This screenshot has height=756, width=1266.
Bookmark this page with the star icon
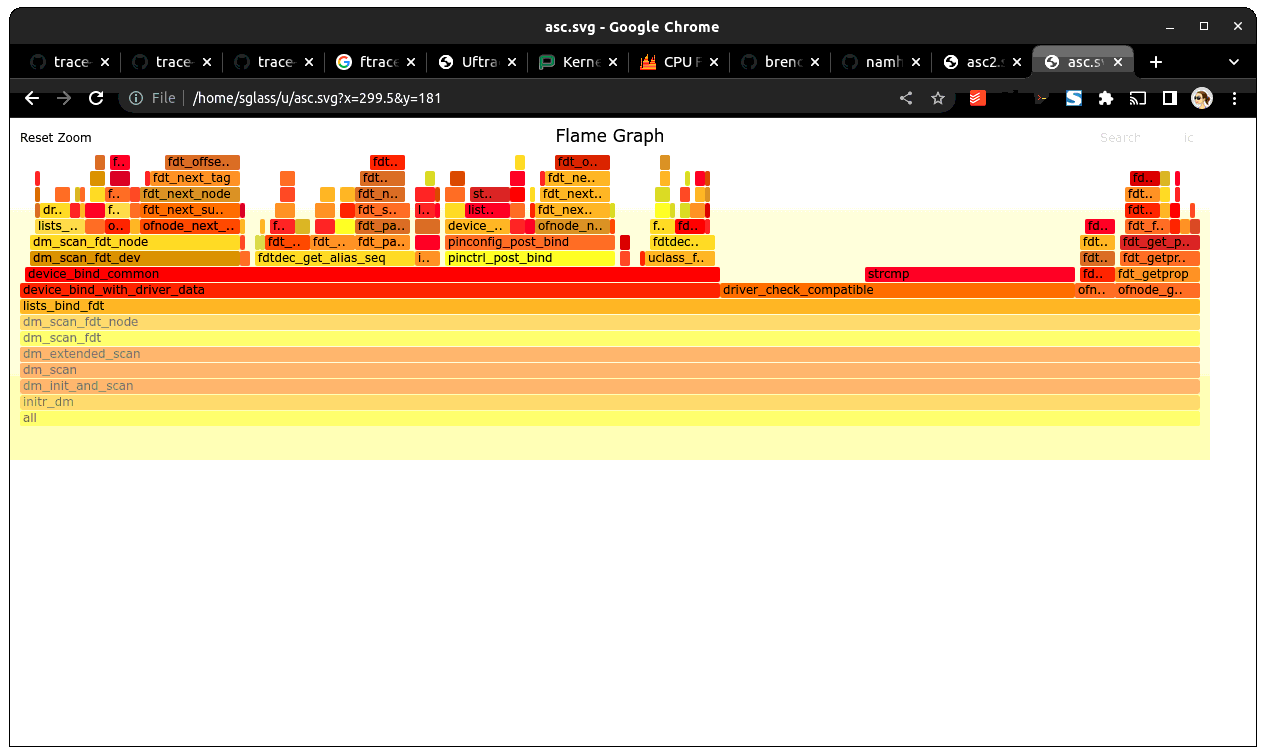[x=938, y=98]
